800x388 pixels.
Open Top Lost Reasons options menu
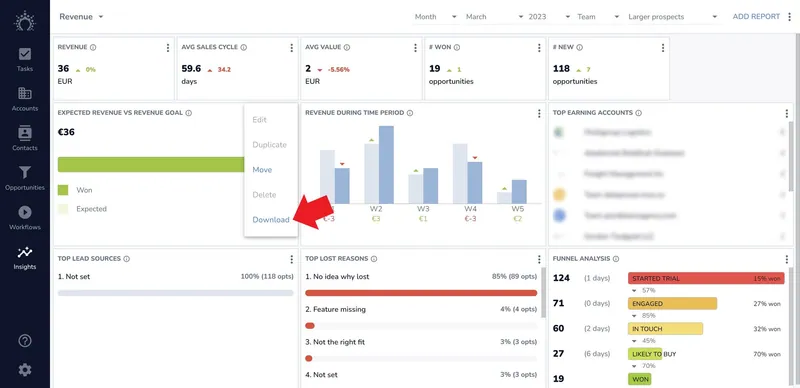tap(539, 259)
